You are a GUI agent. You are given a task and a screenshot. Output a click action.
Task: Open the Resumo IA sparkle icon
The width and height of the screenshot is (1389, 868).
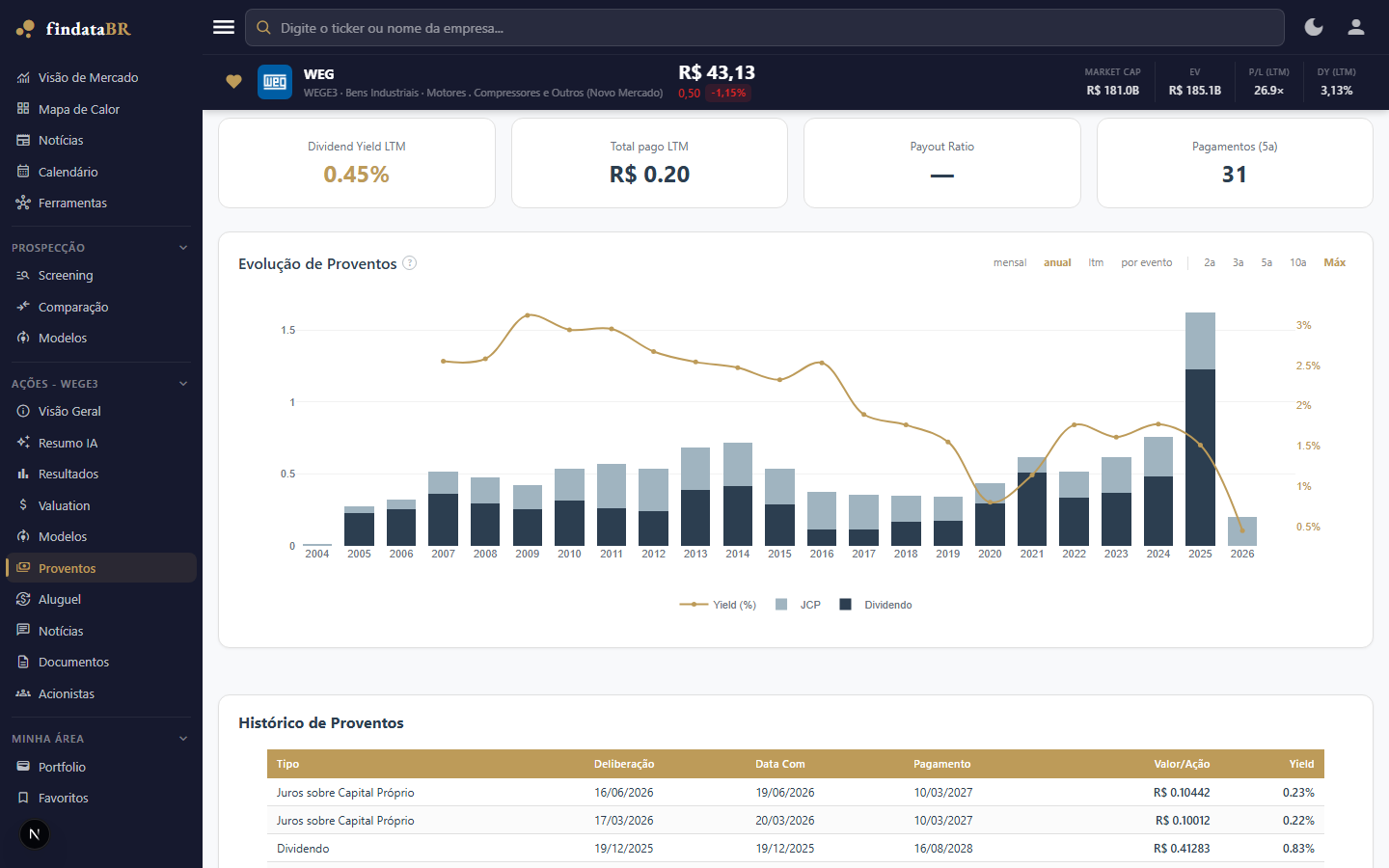23,443
